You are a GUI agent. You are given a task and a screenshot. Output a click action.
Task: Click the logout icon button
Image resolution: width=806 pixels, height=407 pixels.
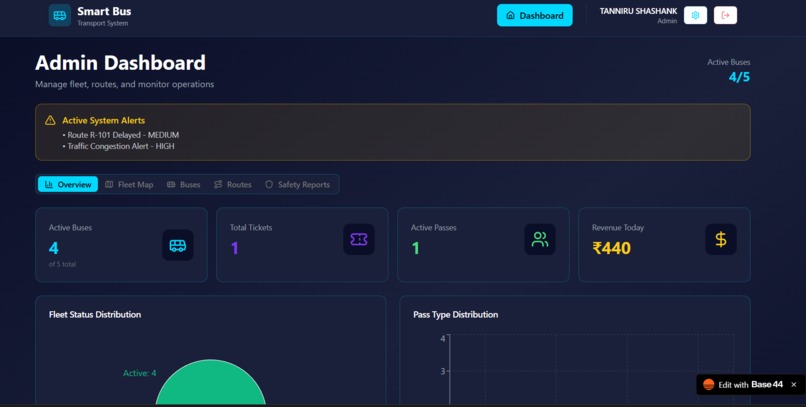(725, 15)
